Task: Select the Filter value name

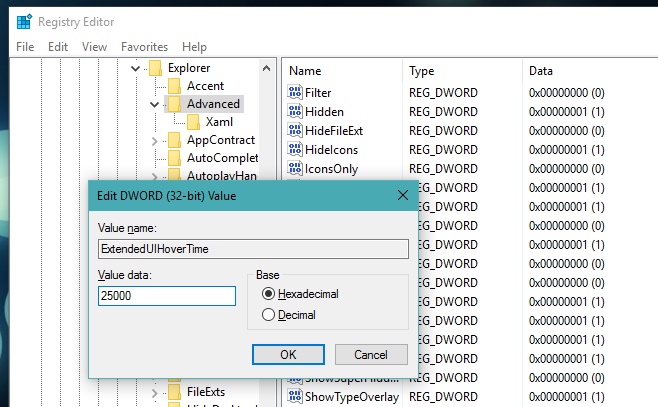Action: (318, 92)
